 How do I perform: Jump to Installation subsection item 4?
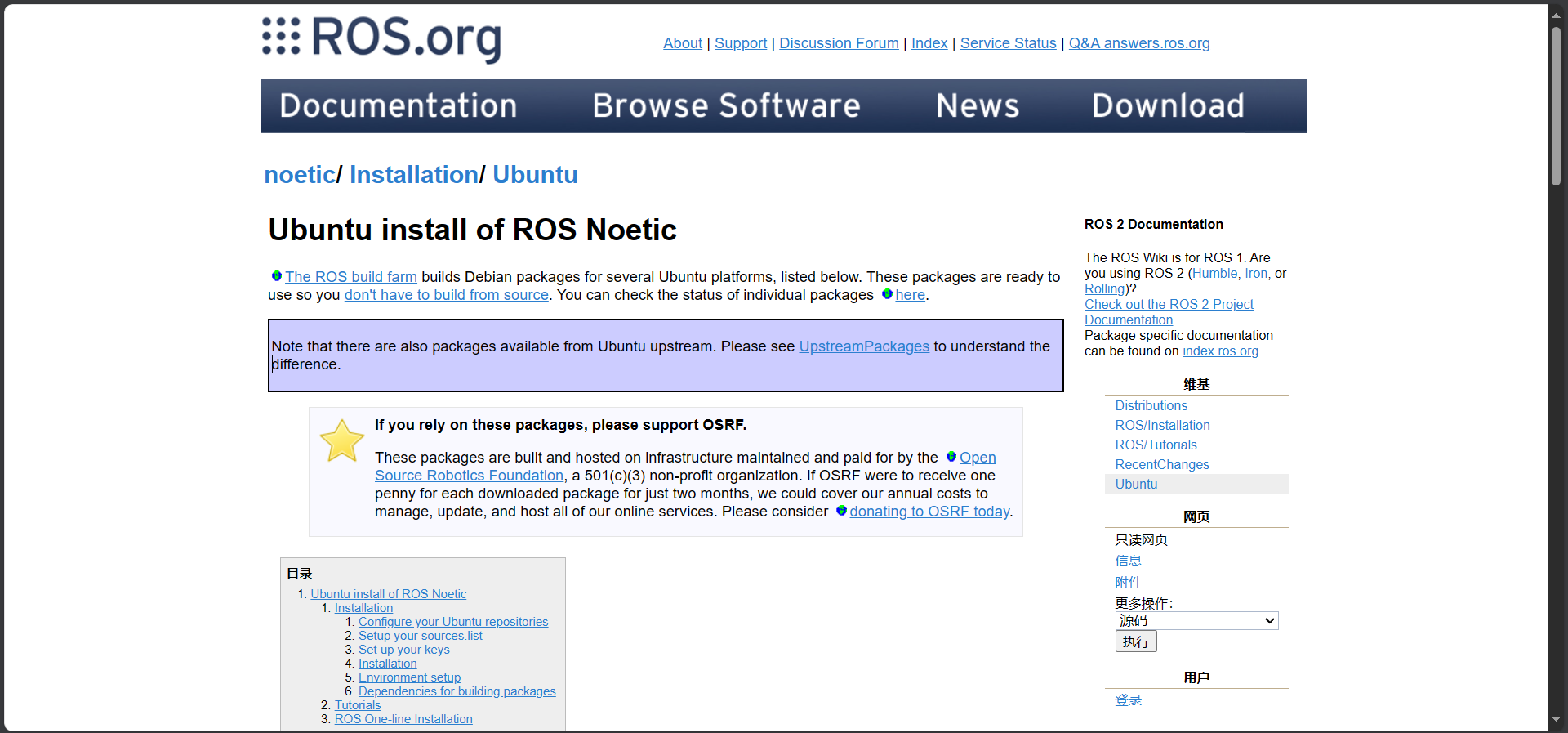pyautogui.click(x=388, y=664)
